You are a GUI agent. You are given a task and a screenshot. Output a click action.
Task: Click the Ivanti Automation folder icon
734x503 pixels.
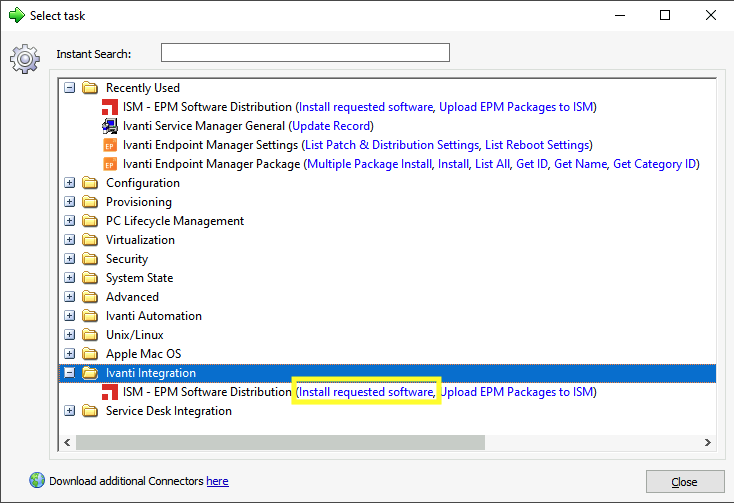pos(90,316)
